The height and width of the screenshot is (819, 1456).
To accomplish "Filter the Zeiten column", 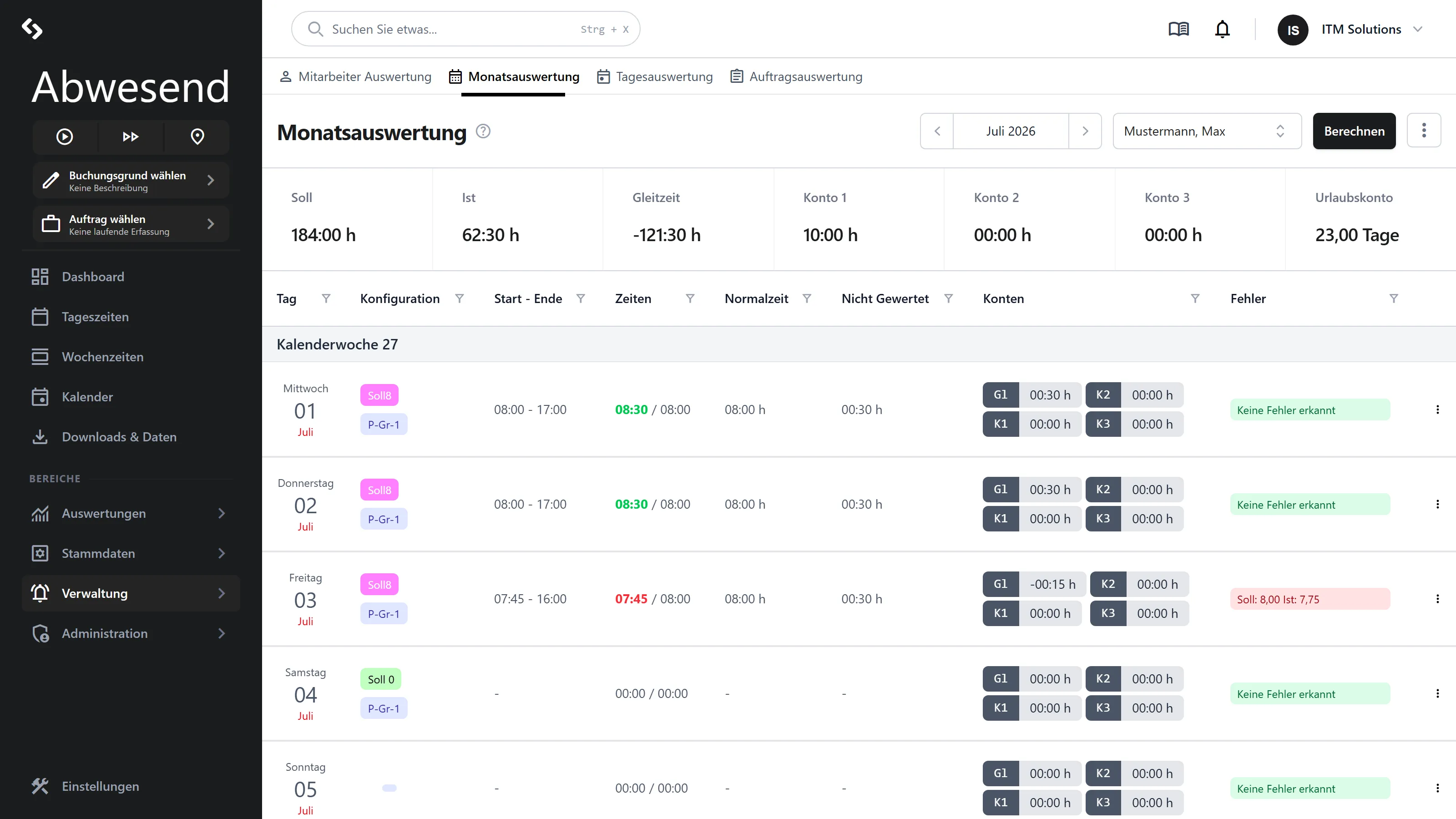I will (690, 298).
